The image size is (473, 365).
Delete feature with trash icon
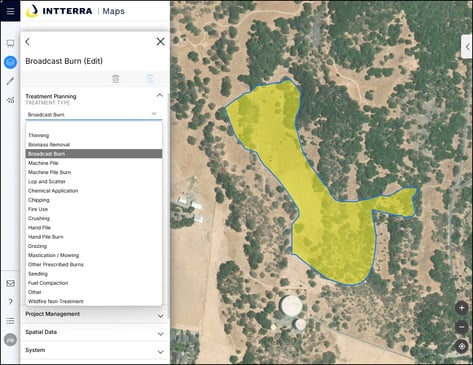pyautogui.click(x=116, y=79)
